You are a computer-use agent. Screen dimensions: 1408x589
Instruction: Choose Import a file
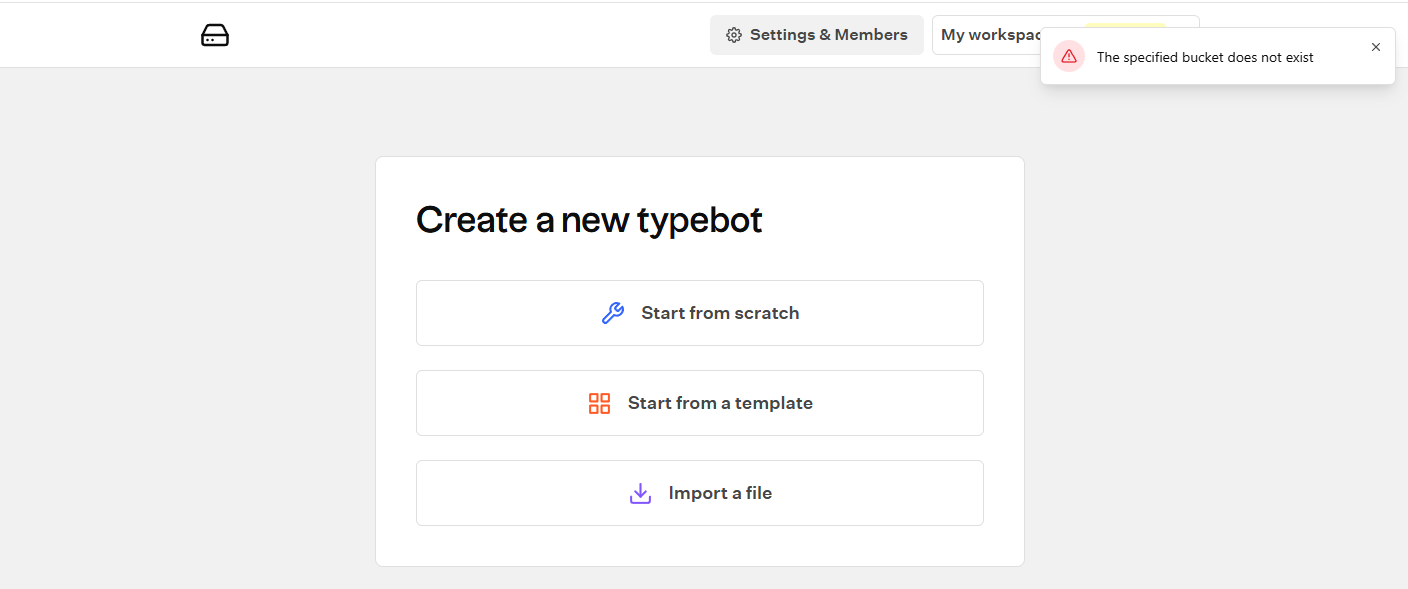(x=700, y=493)
